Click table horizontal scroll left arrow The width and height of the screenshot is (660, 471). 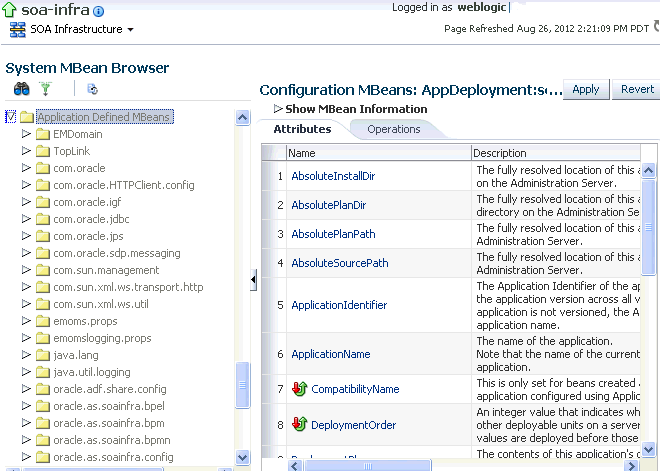(295, 466)
